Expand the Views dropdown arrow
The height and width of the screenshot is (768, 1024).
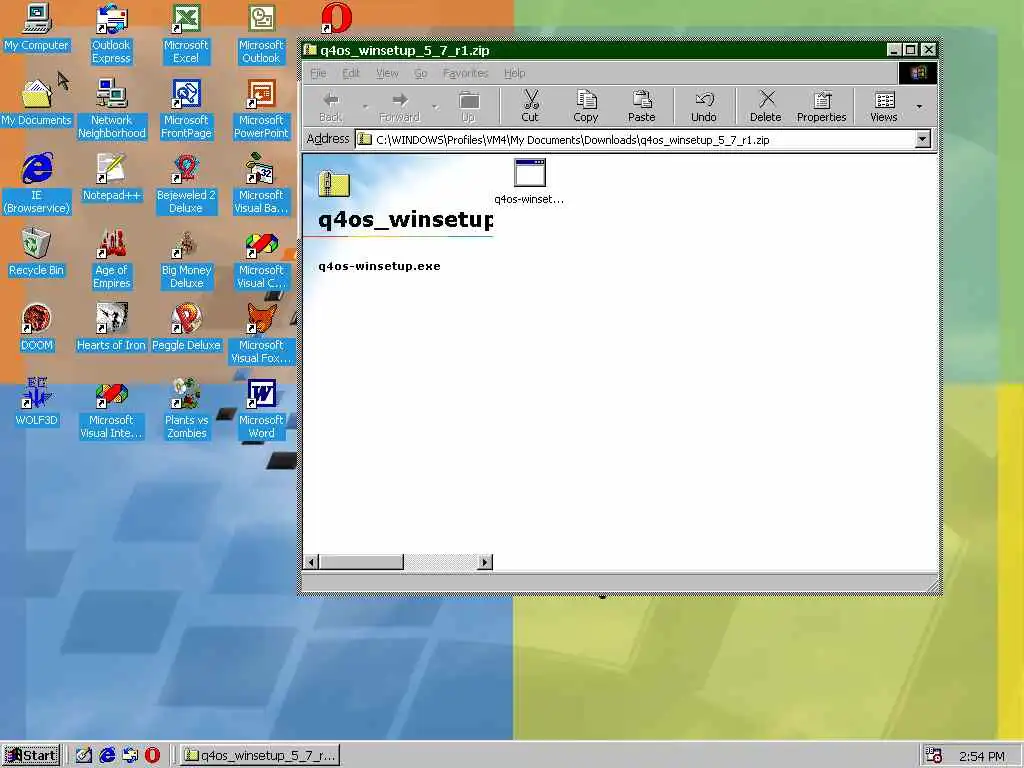click(920, 106)
